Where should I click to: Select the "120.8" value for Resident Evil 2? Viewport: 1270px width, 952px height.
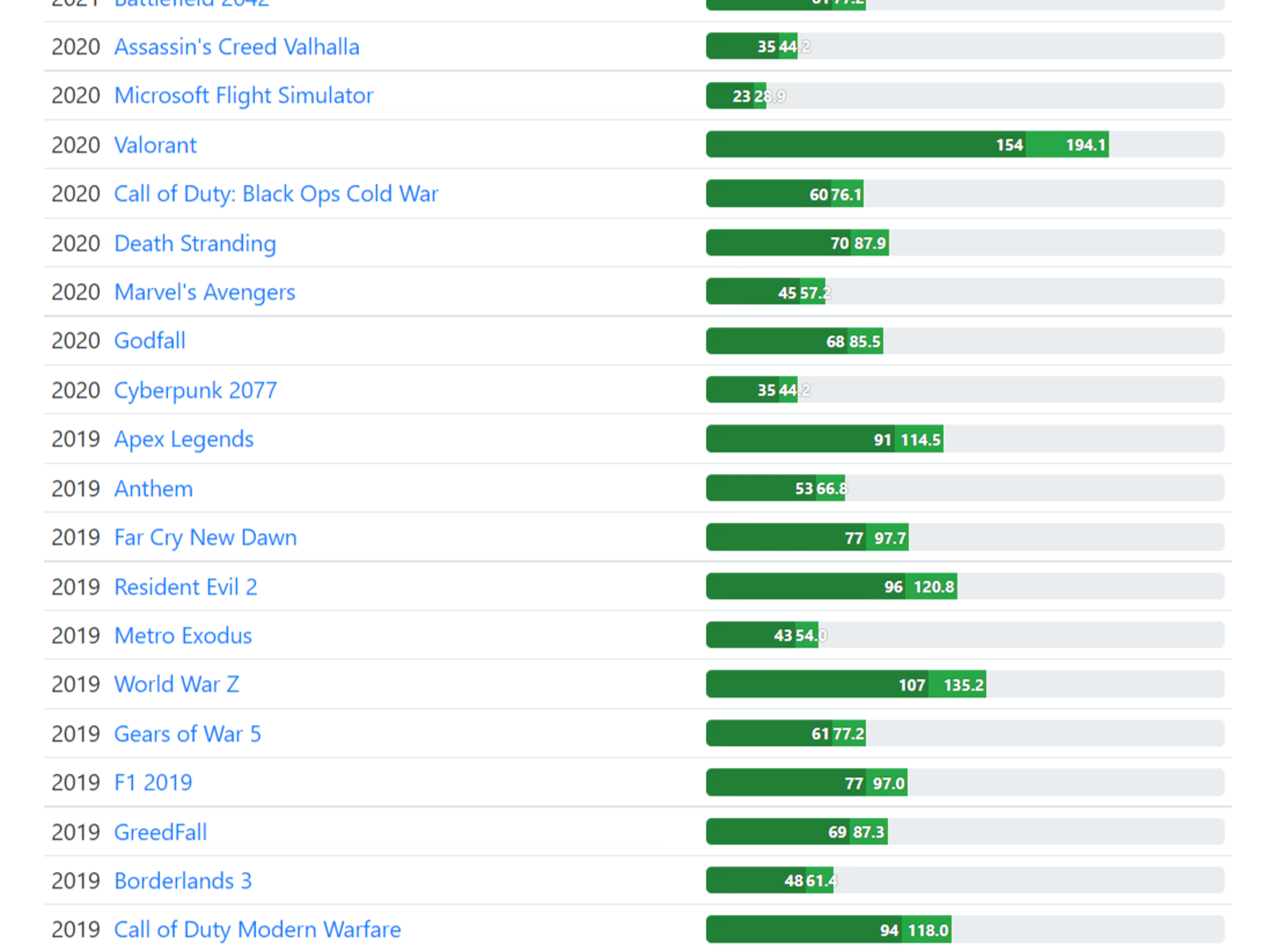point(934,586)
